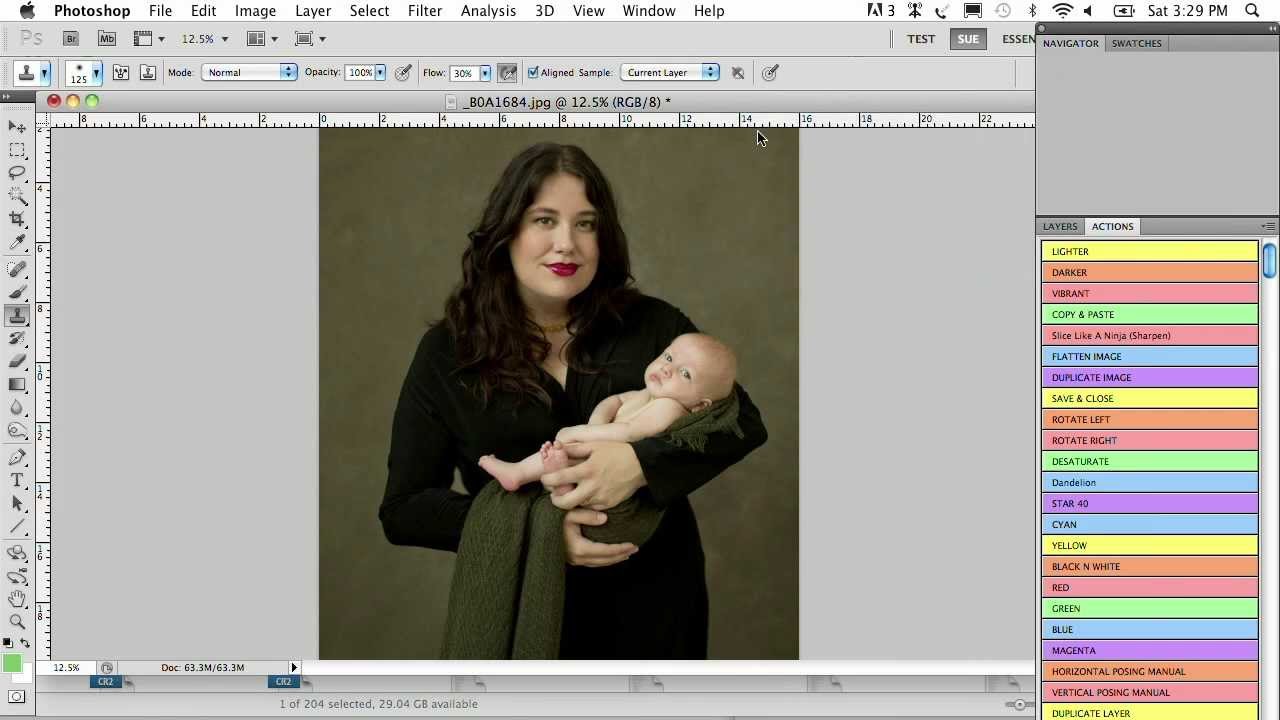
Task: Select the Healing Brush tool
Action: tap(17, 270)
